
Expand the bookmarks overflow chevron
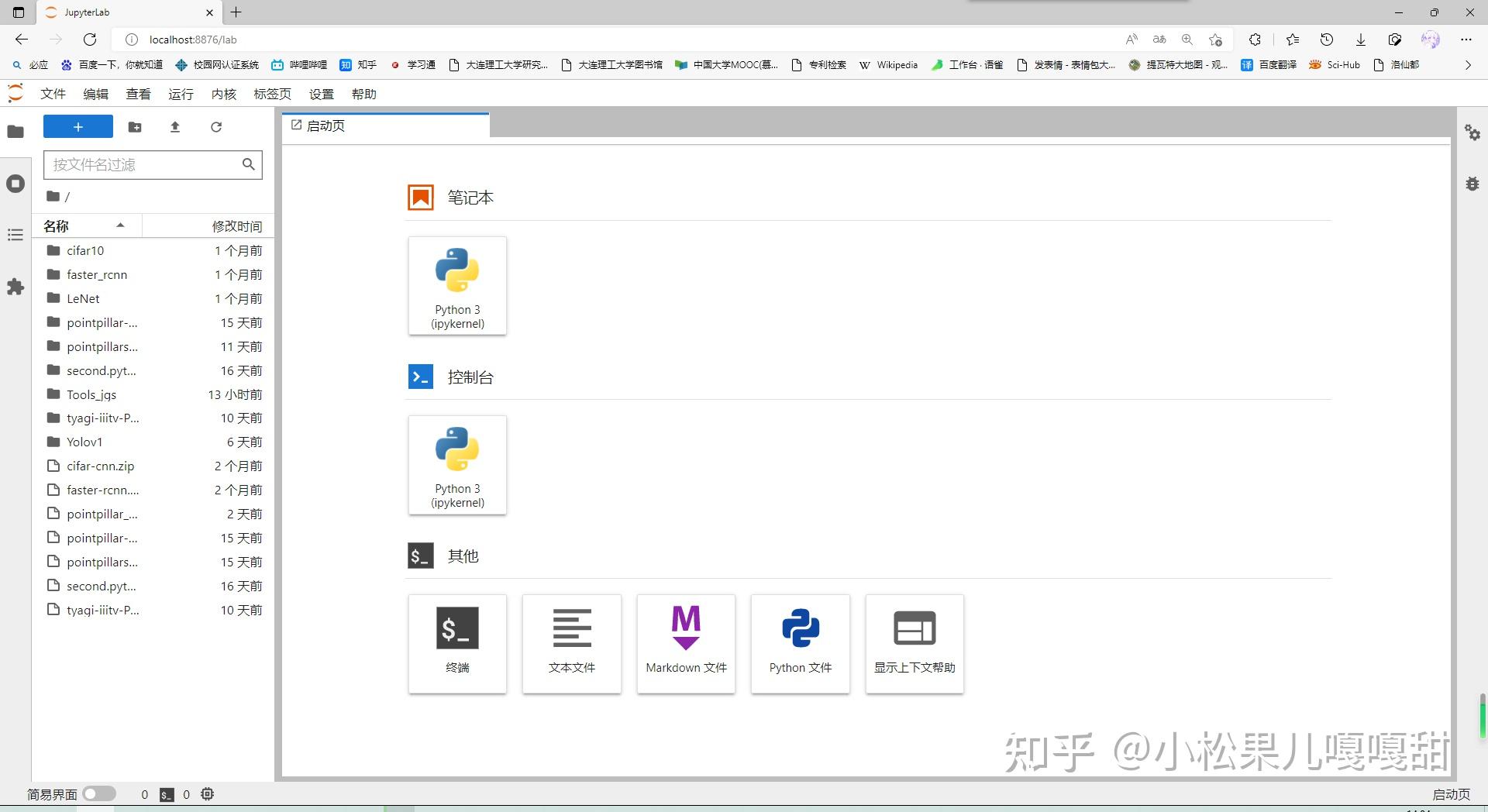pyautogui.click(x=1467, y=65)
